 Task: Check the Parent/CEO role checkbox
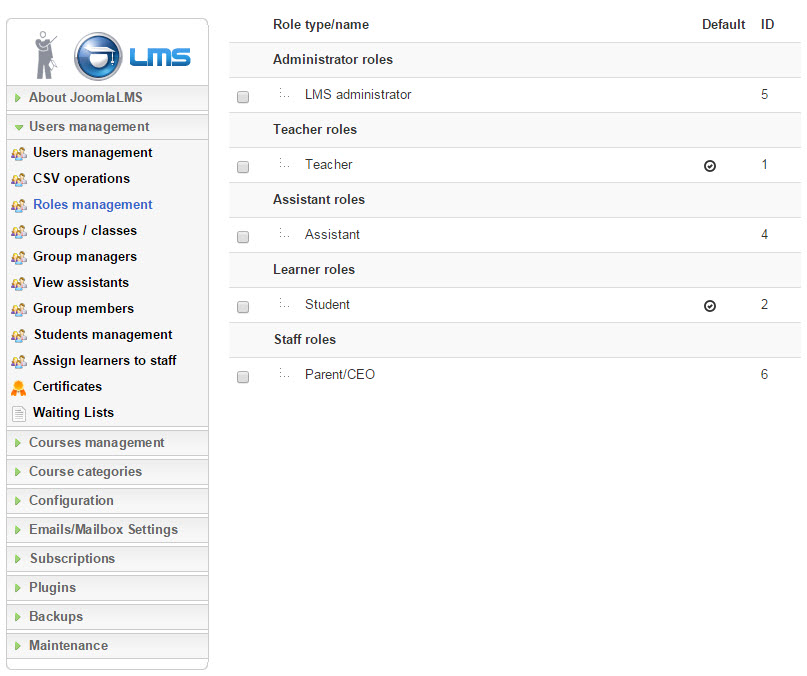click(243, 377)
